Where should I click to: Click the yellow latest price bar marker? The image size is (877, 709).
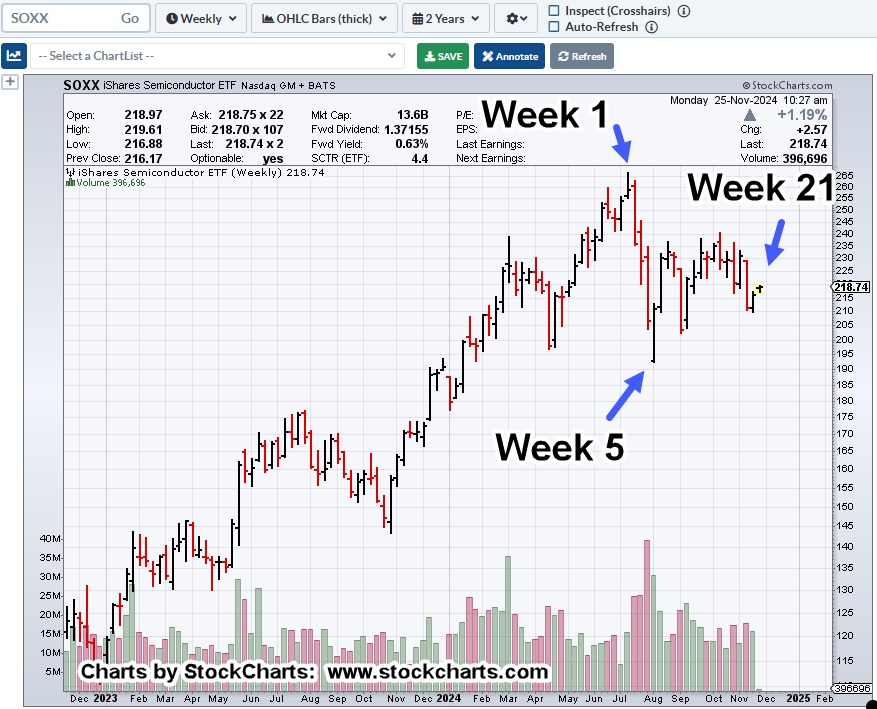tap(760, 288)
